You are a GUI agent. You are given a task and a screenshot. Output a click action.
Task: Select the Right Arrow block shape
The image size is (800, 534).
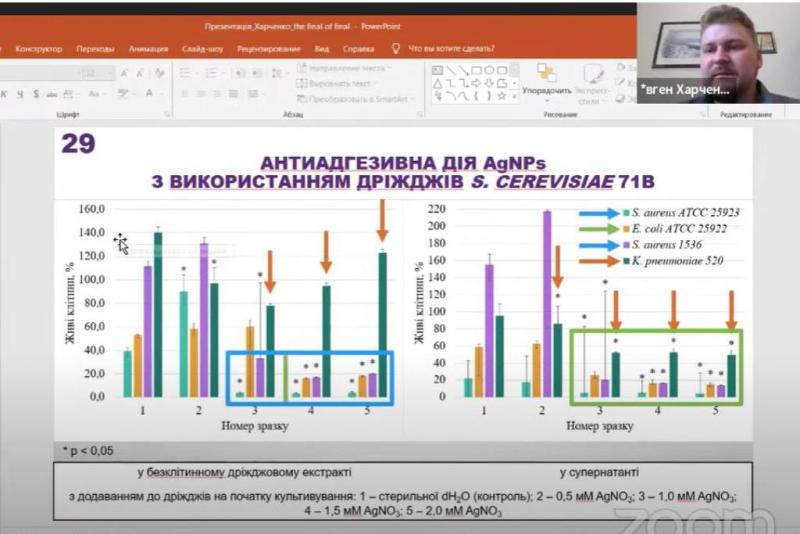click(x=476, y=83)
